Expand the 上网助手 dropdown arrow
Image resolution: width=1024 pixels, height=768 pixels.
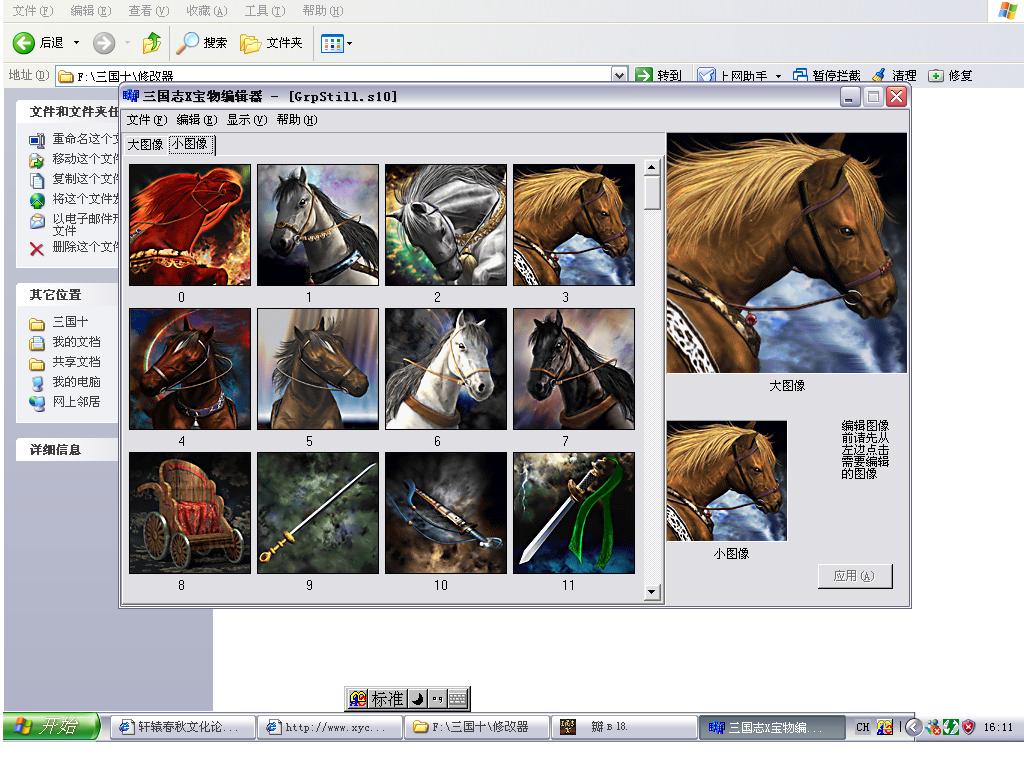pos(778,76)
